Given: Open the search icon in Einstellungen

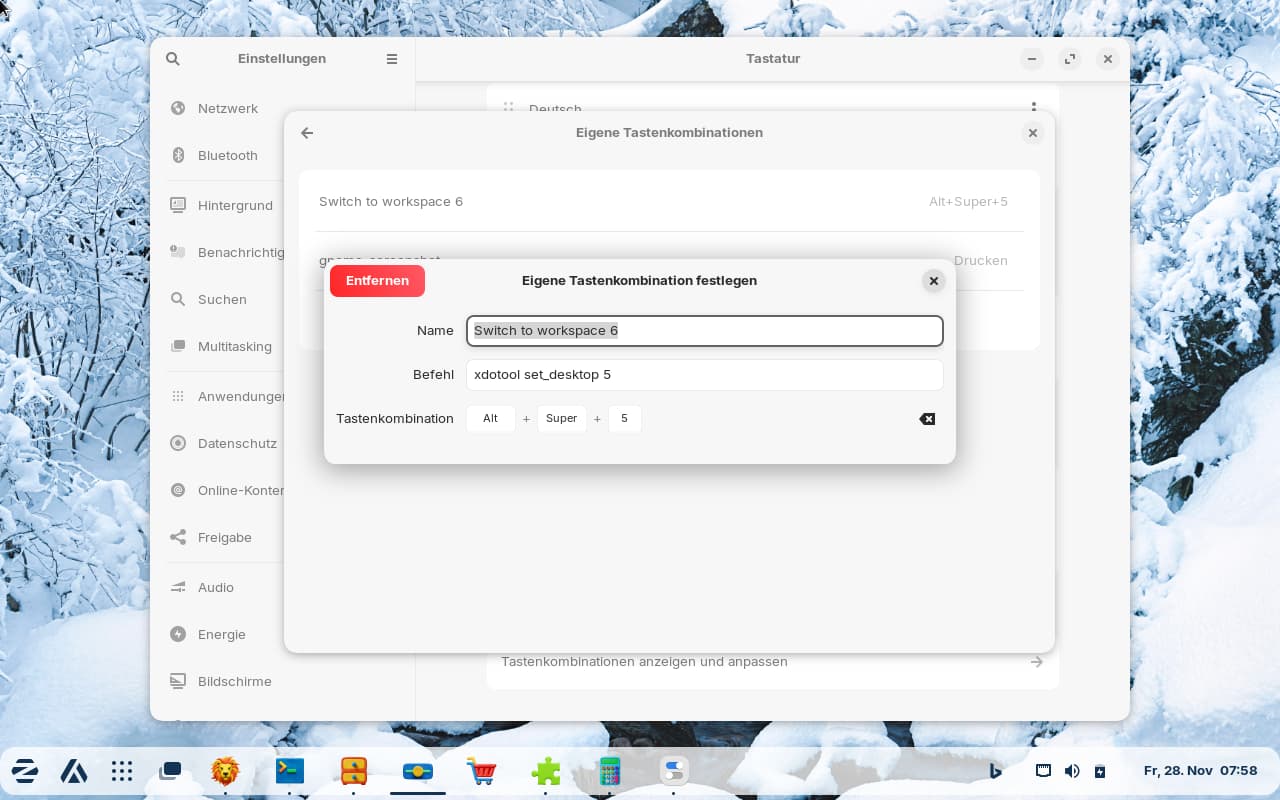Looking at the screenshot, I should [173, 59].
